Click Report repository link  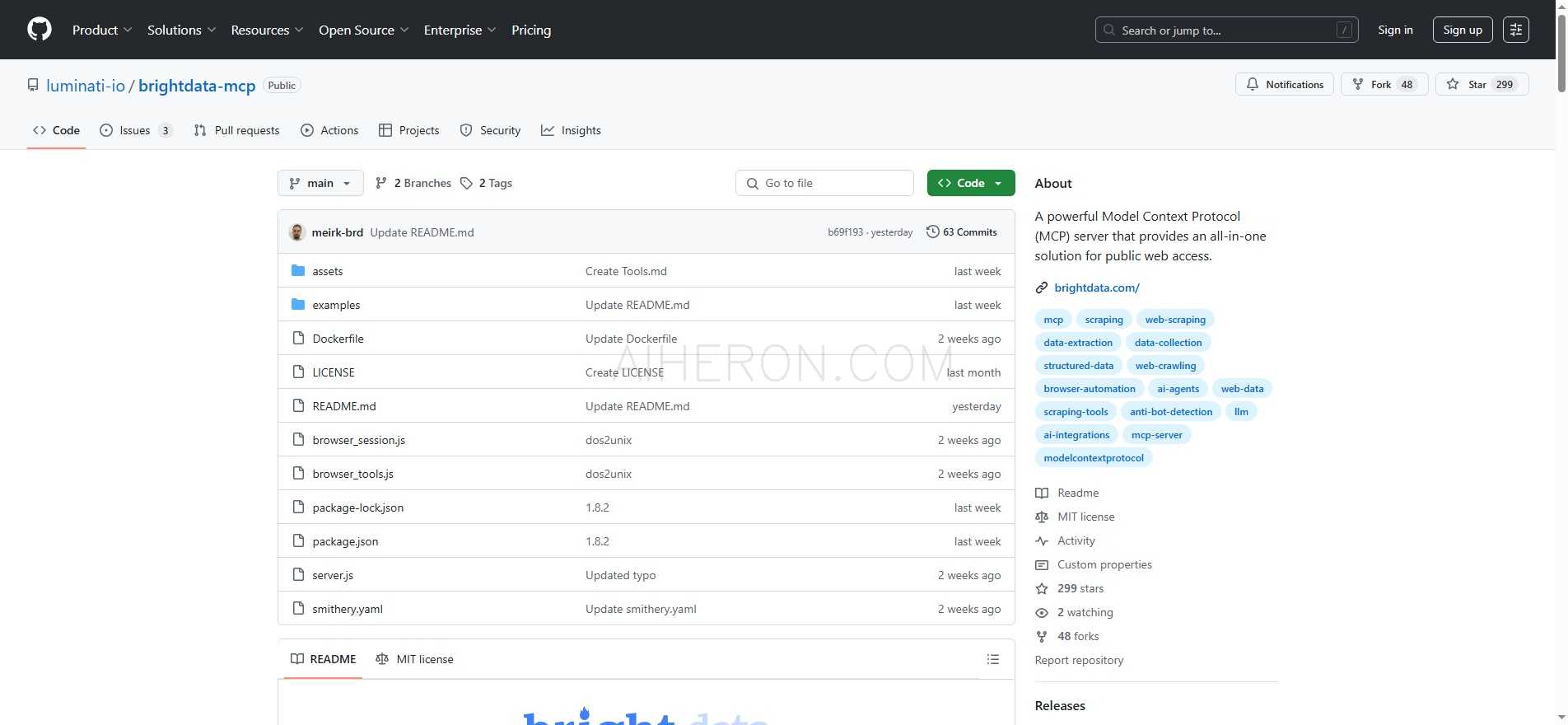click(x=1079, y=660)
